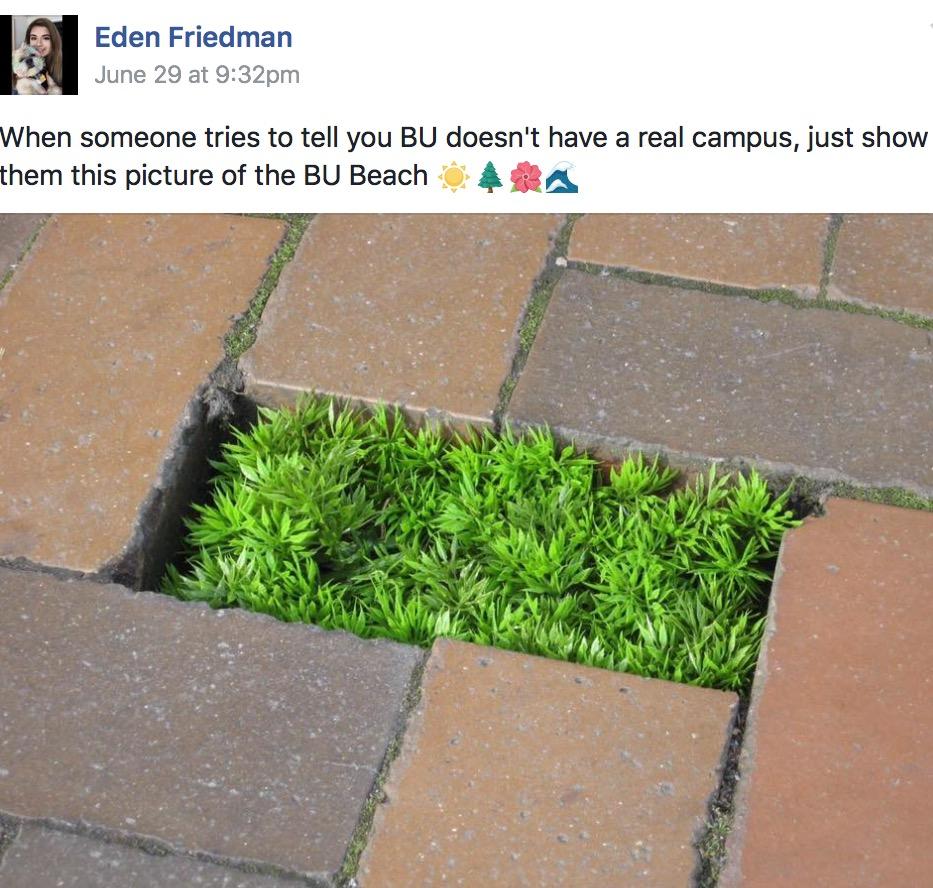
Task: Click the first name "Eden" in the header
Action: (128, 38)
